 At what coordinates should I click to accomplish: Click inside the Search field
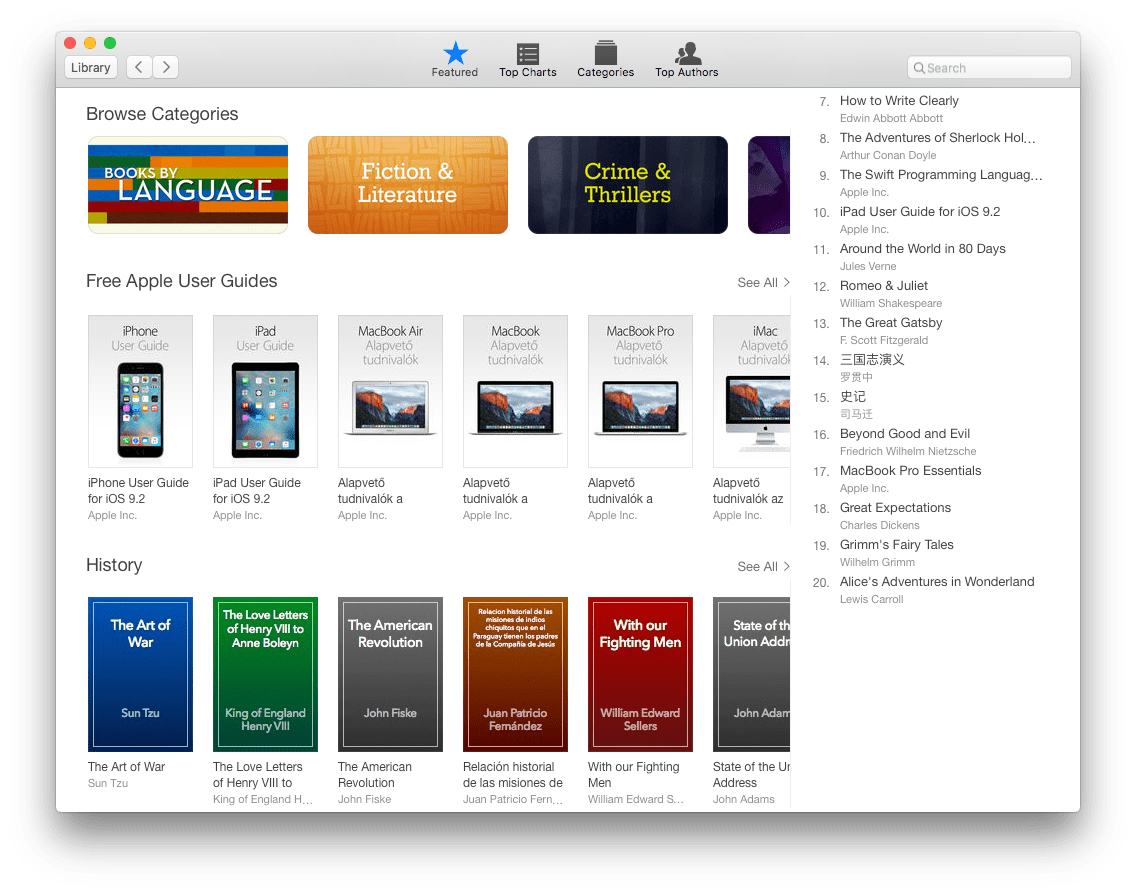990,67
